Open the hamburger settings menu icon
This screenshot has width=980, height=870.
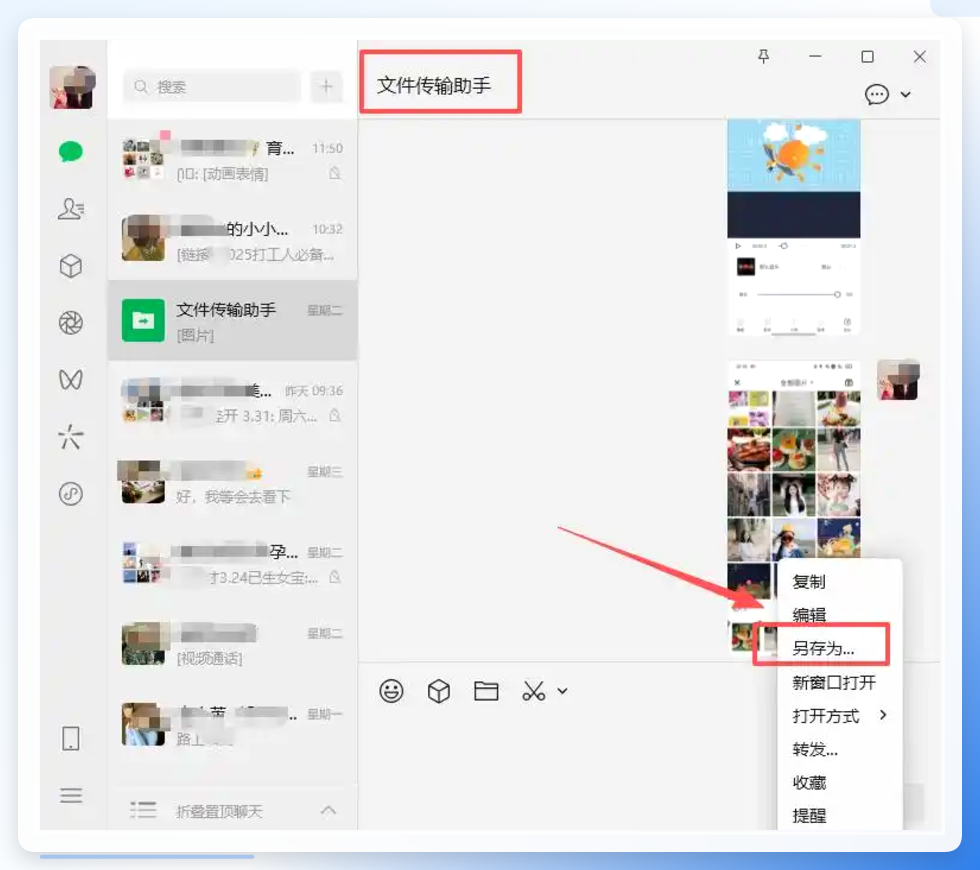click(x=71, y=795)
